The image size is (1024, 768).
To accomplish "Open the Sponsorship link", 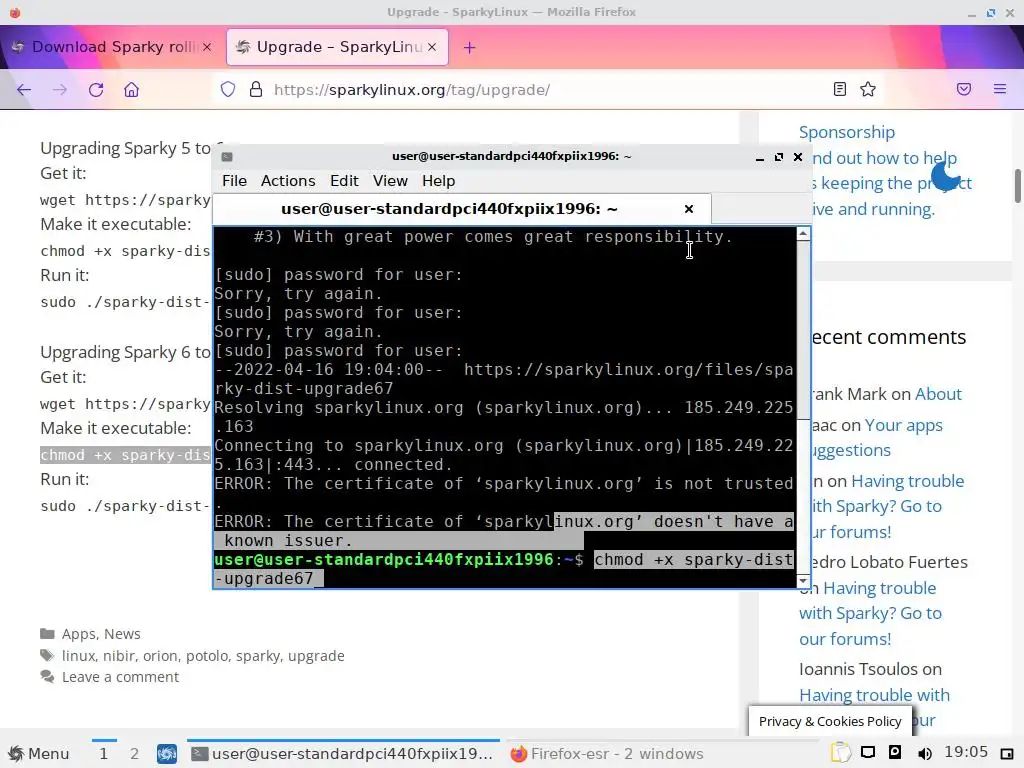I will [846, 132].
